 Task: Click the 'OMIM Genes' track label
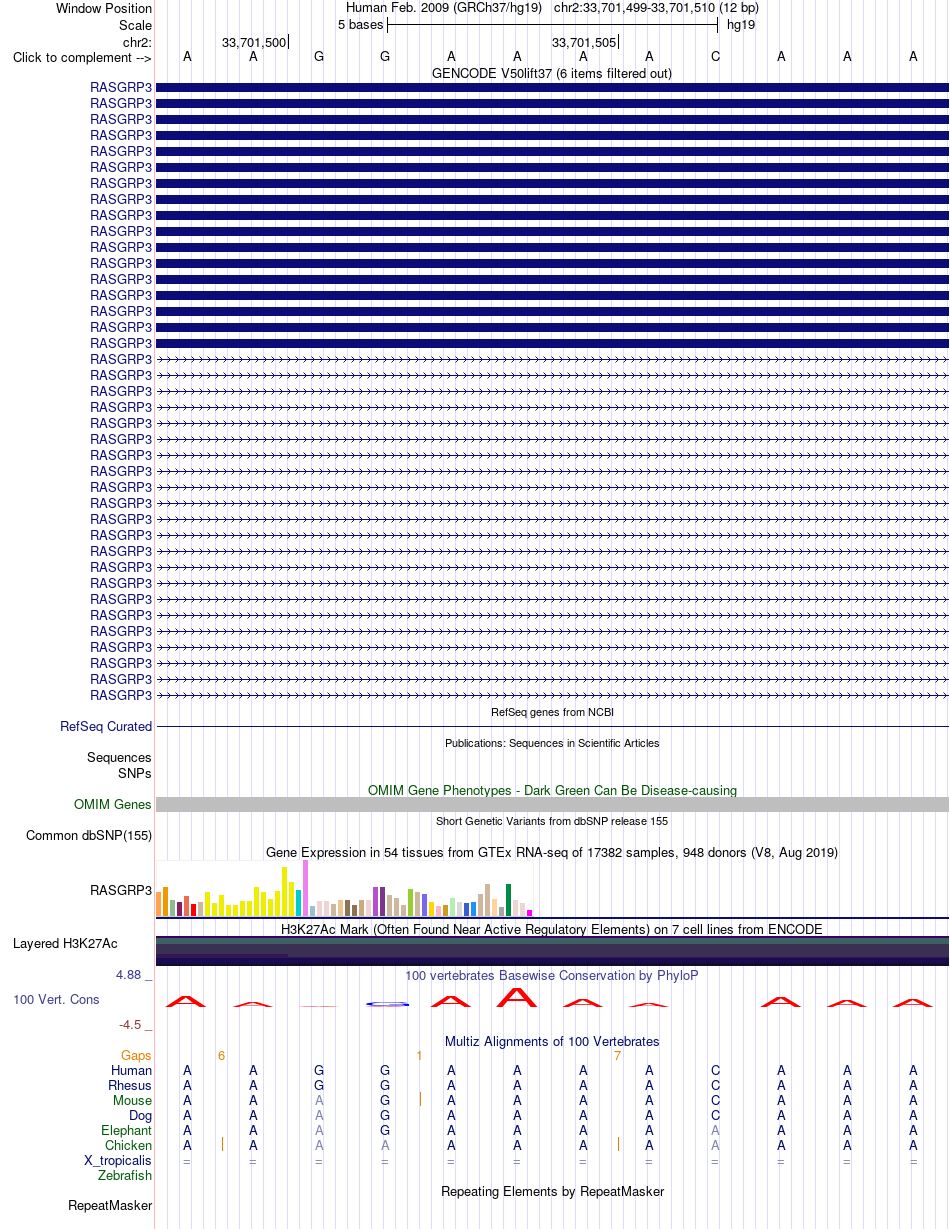tap(113, 804)
